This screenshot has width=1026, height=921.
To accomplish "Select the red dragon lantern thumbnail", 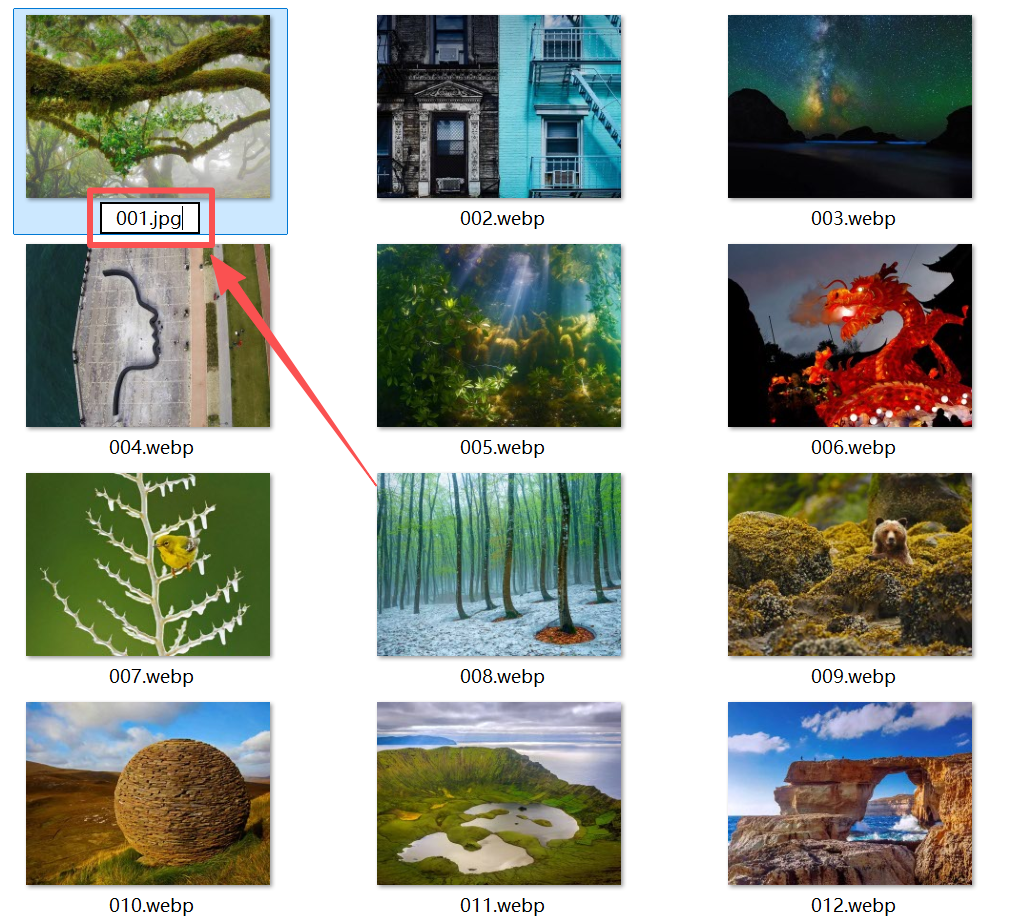I will click(849, 336).
